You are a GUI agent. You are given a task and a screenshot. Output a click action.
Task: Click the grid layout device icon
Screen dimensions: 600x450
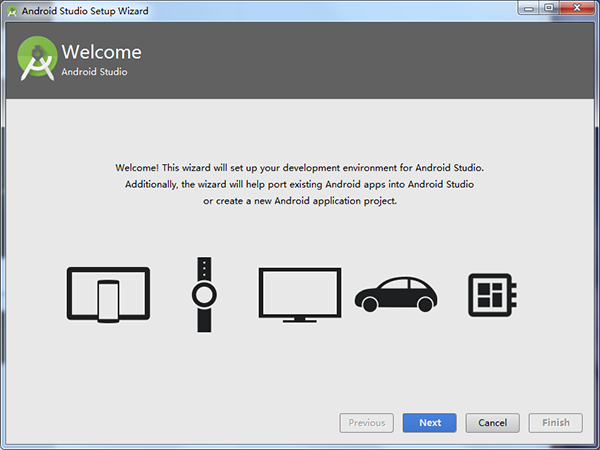(490, 294)
